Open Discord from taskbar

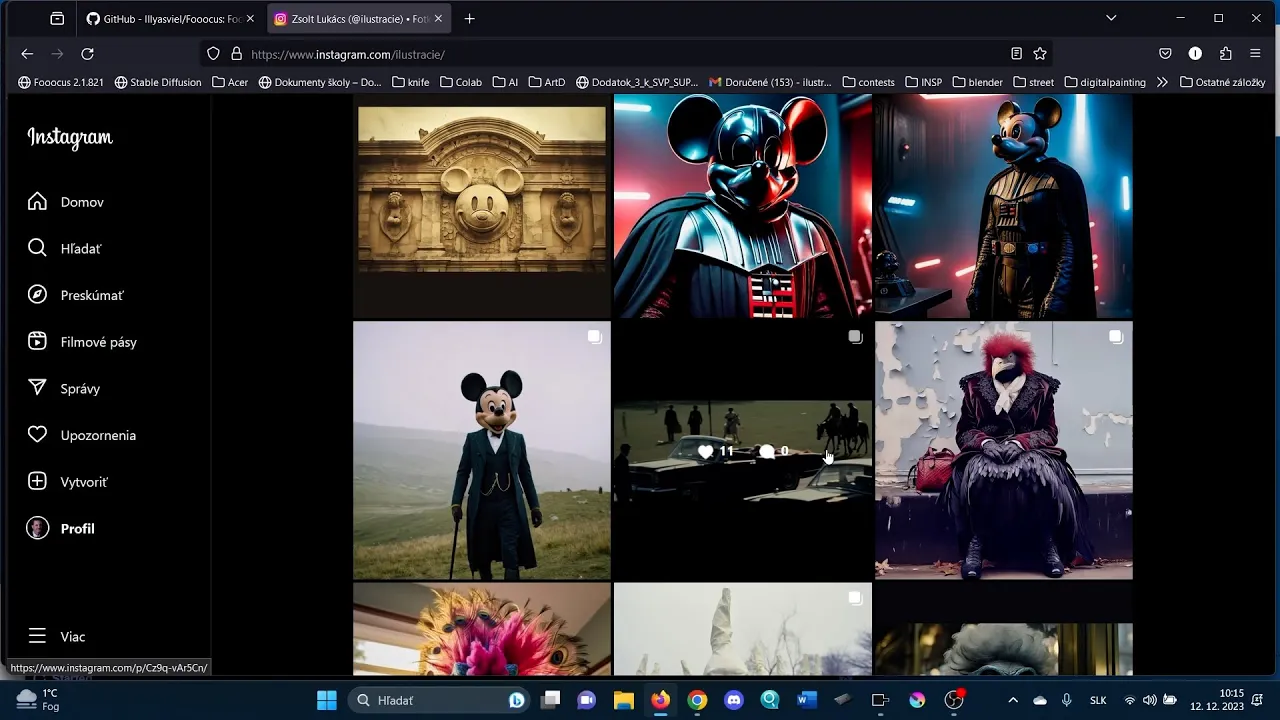tap(734, 700)
